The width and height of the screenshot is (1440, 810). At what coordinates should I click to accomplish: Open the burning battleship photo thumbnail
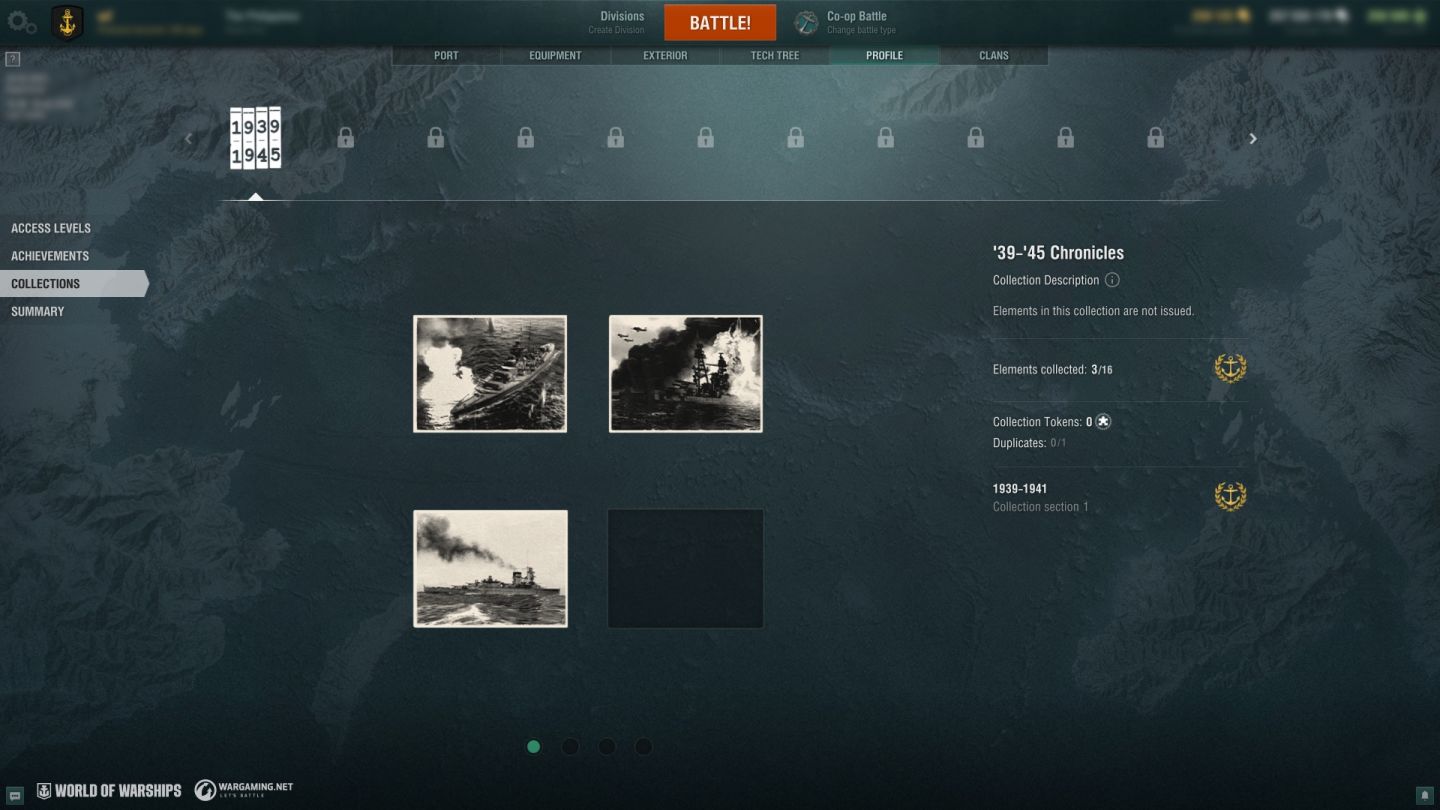685,374
